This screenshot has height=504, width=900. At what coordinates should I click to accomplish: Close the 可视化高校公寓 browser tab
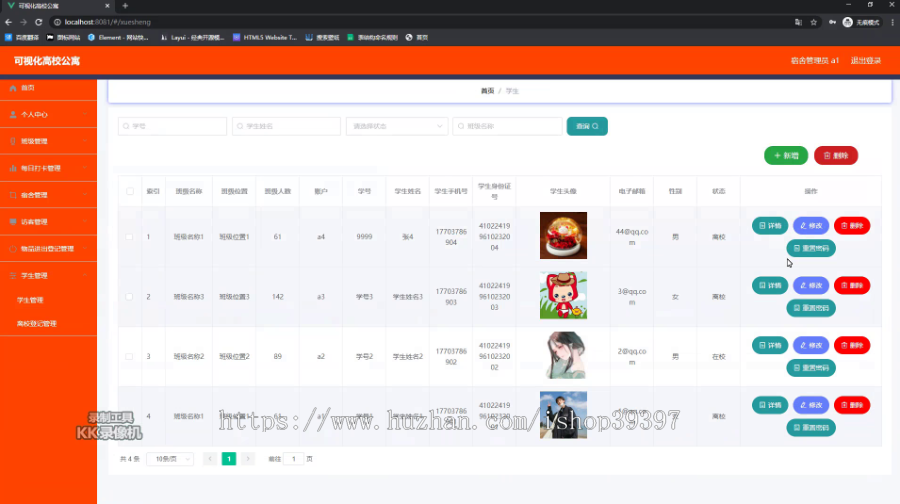[107, 6]
